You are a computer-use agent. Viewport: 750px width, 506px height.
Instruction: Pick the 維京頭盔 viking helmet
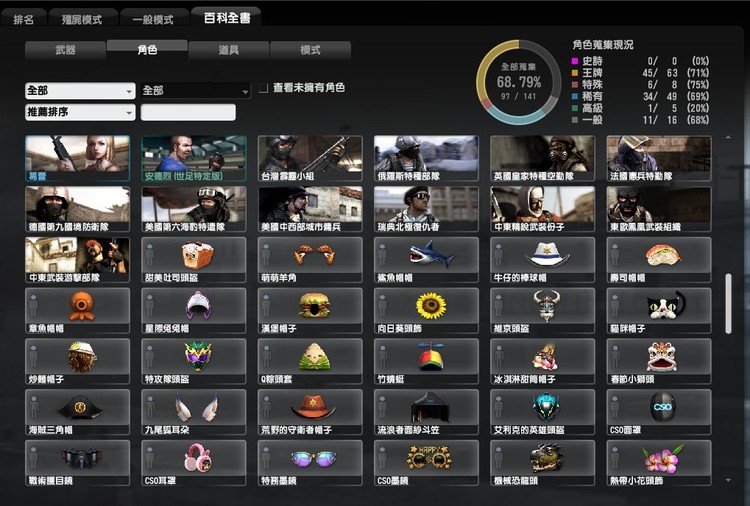[542, 310]
